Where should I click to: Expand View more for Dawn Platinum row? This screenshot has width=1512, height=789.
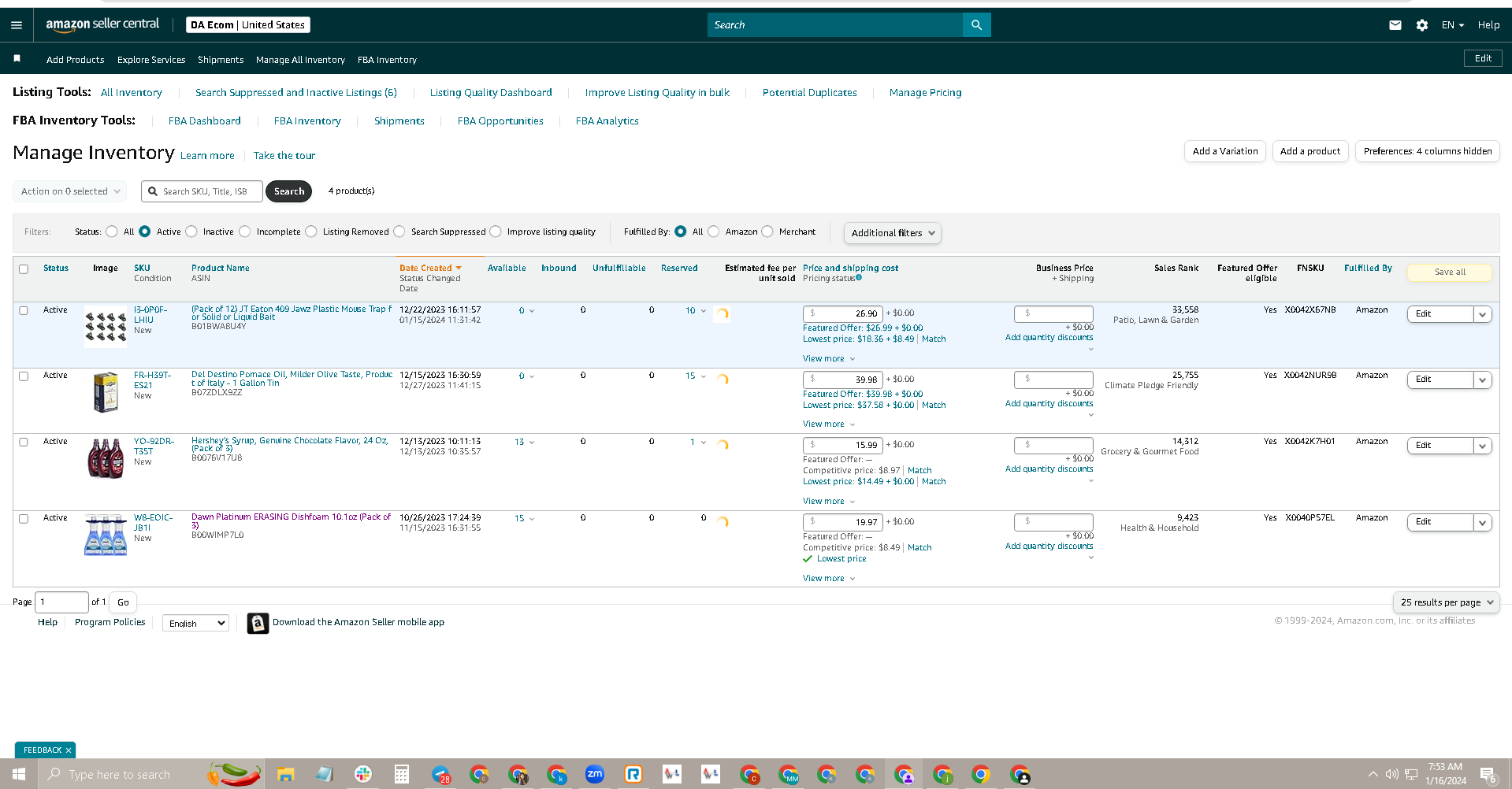coord(829,579)
